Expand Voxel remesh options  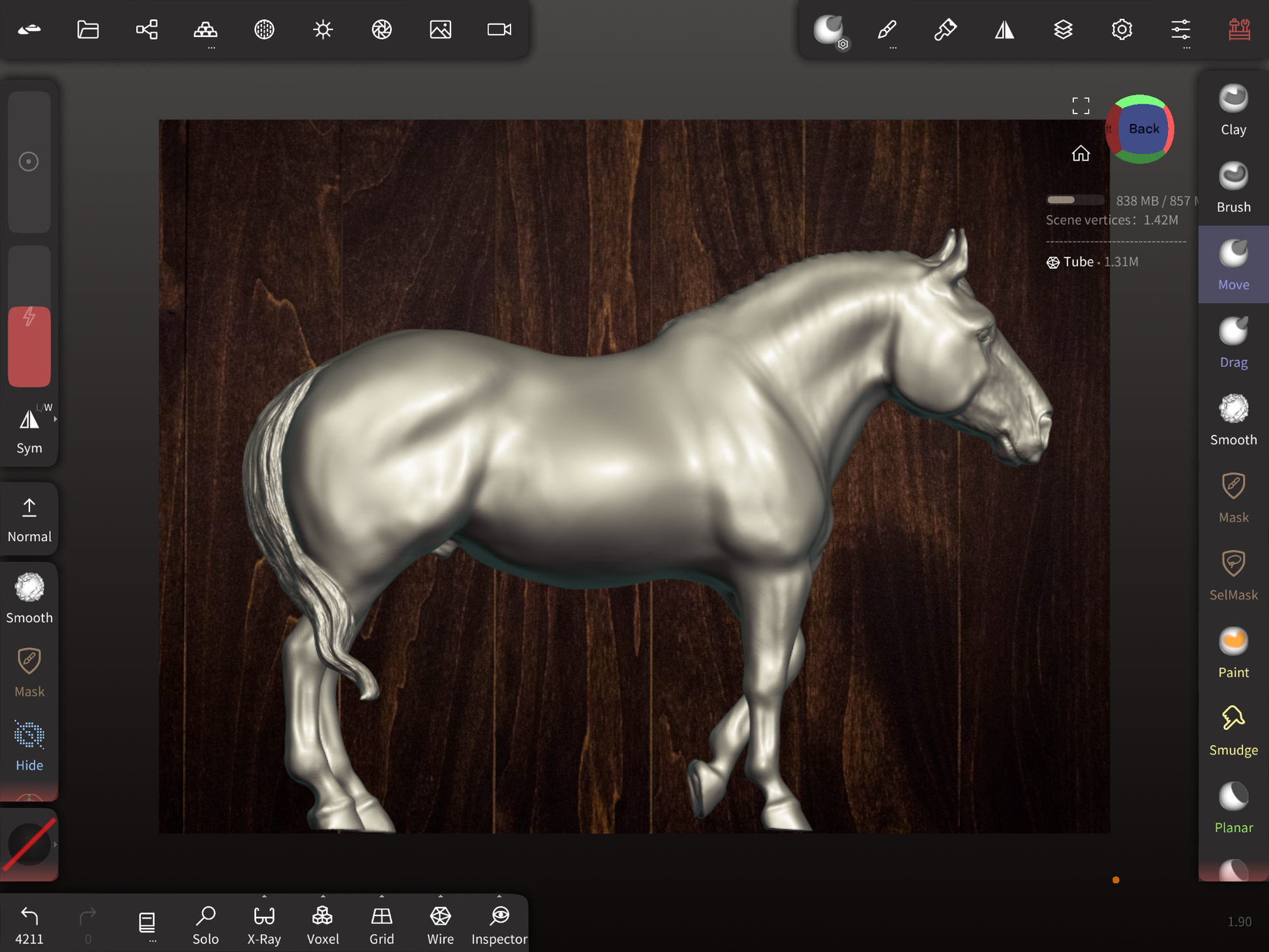[323, 897]
